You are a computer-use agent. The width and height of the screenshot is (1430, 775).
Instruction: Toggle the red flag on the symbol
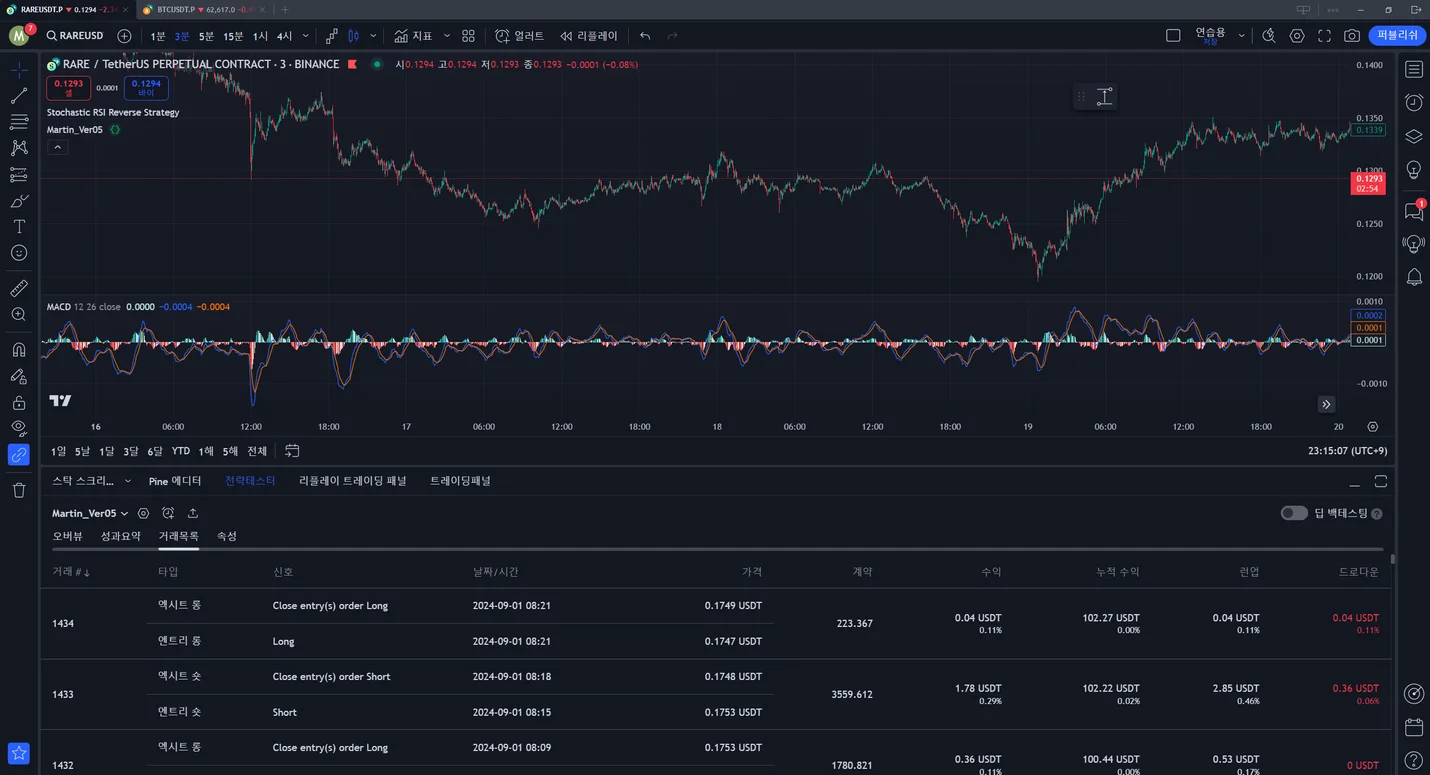tap(352, 64)
